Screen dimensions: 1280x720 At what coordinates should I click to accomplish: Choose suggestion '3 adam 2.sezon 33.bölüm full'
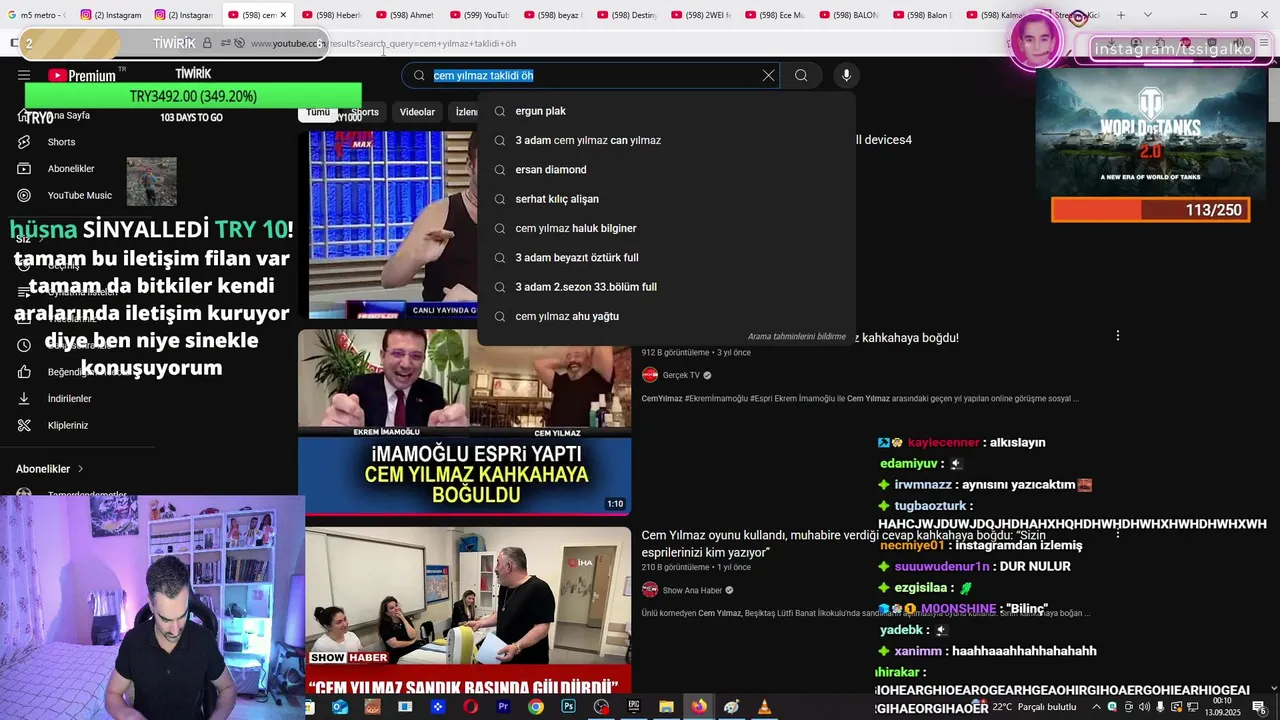(666, 287)
